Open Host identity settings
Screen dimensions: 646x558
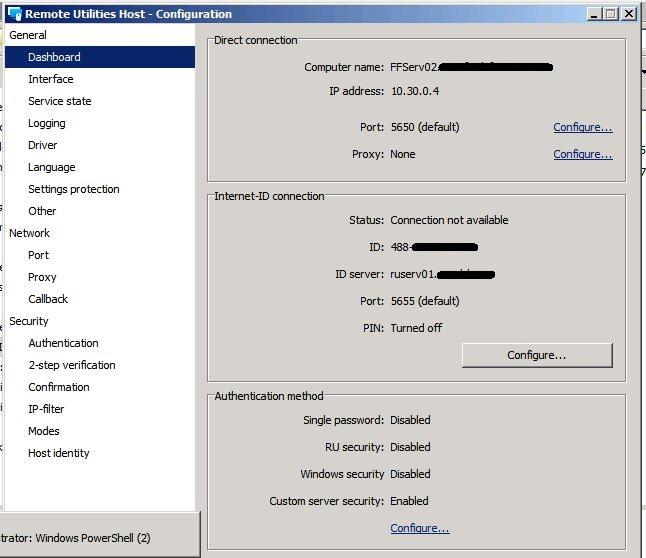click(x=58, y=453)
